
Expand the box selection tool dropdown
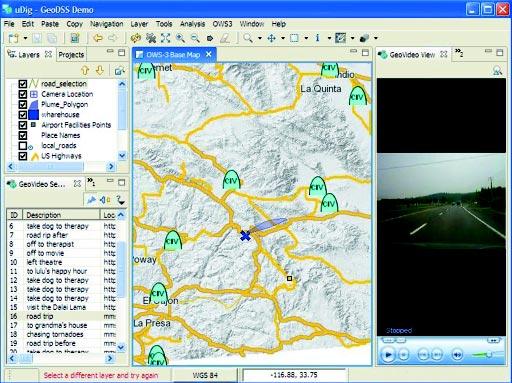click(306, 38)
